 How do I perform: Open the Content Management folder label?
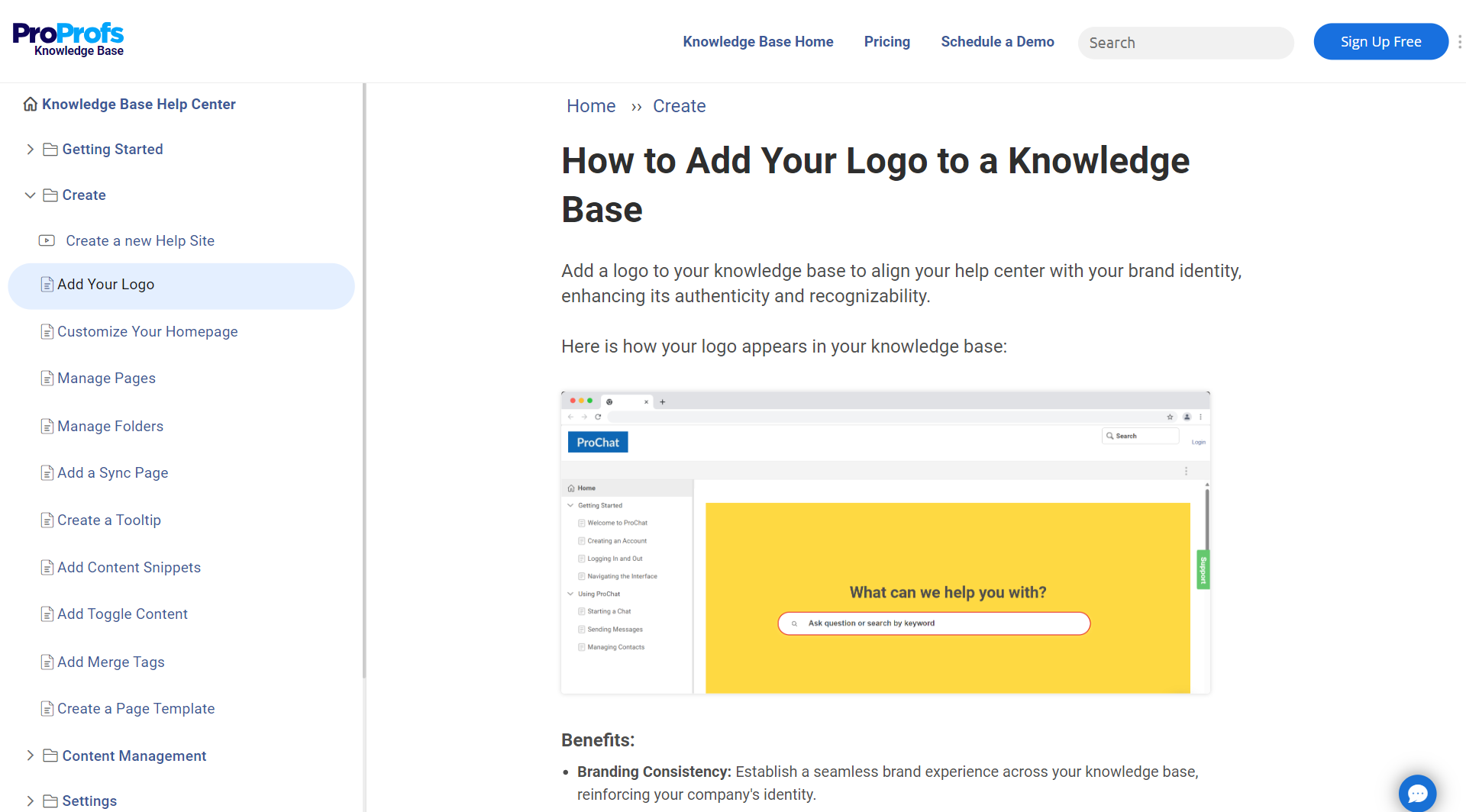coord(134,756)
